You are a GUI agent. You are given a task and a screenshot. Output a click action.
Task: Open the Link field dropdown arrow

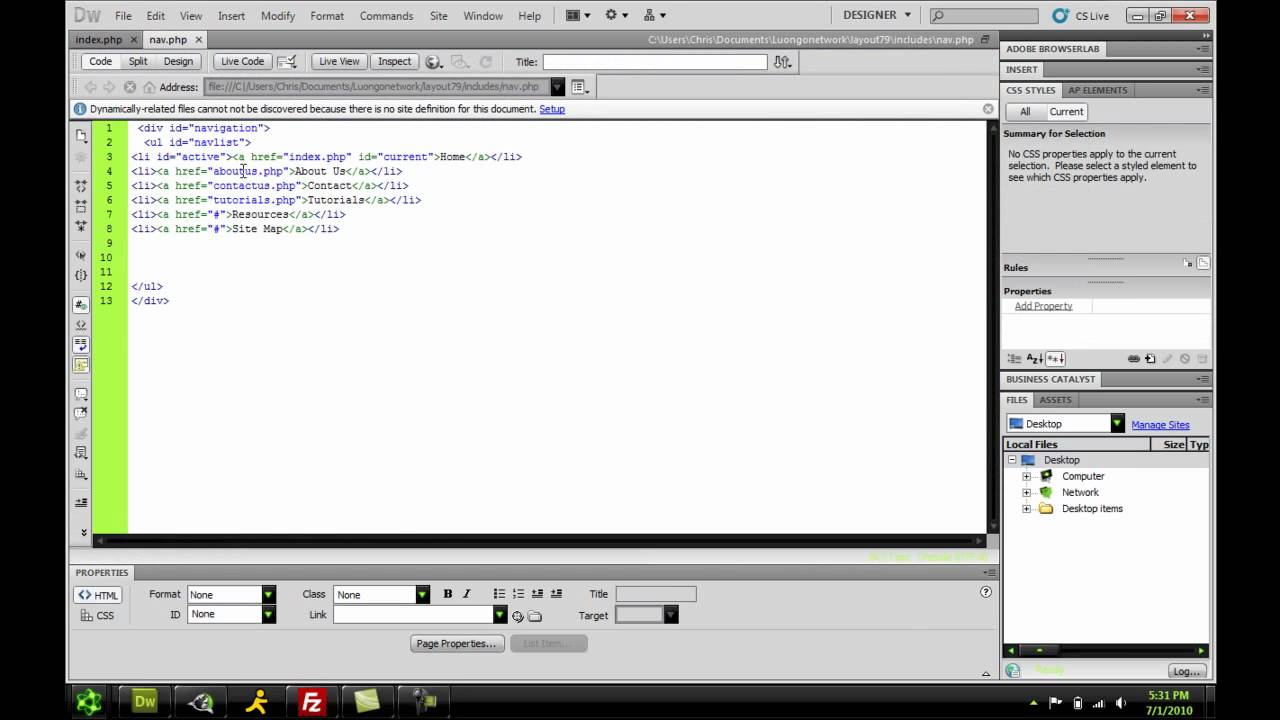[x=499, y=614]
